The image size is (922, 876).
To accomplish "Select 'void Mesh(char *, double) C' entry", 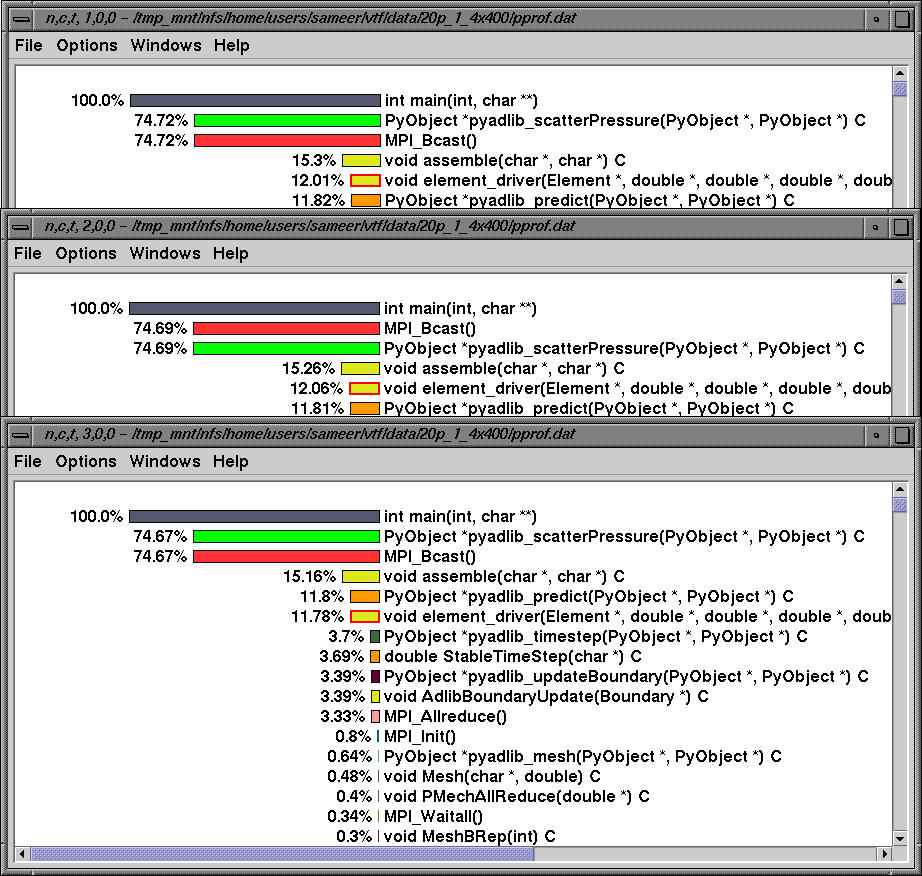I will click(x=492, y=777).
